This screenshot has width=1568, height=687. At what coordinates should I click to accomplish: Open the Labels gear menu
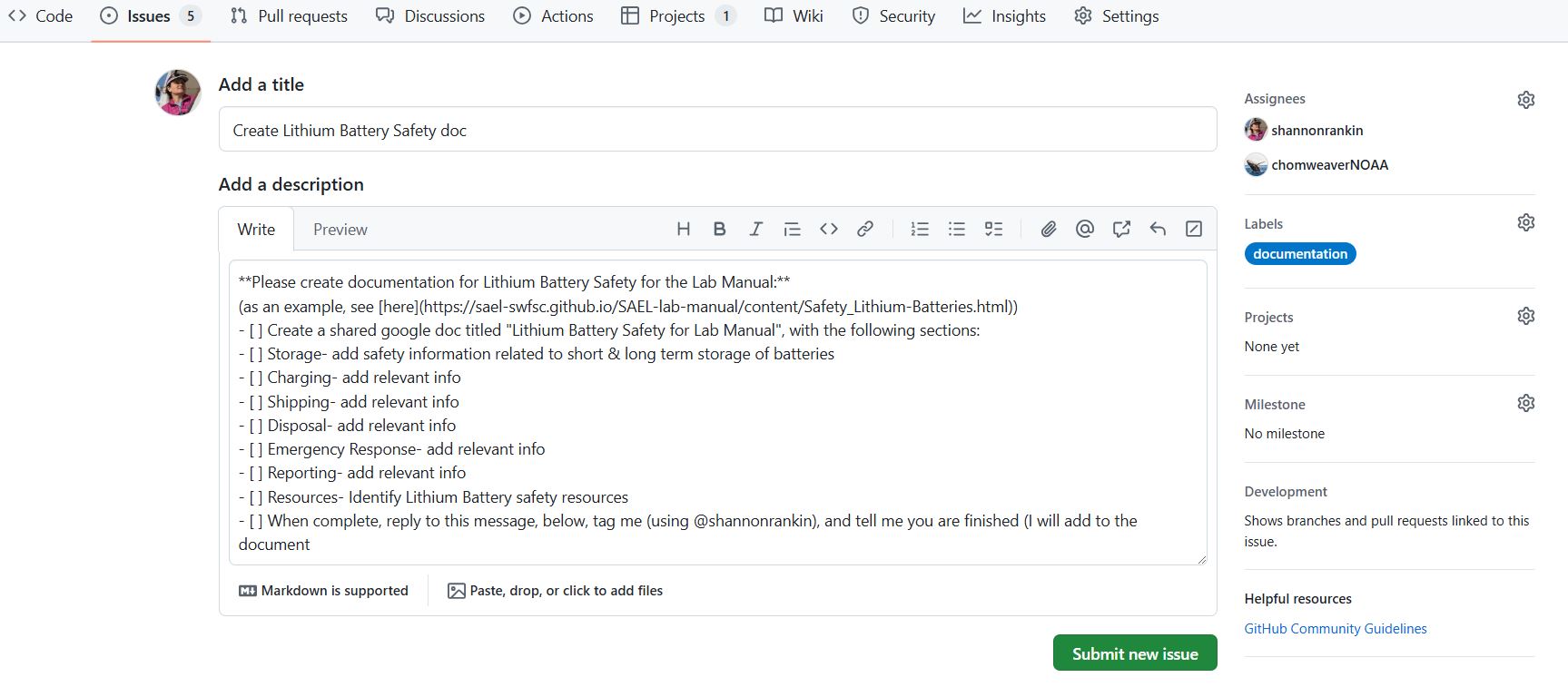tap(1525, 222)
